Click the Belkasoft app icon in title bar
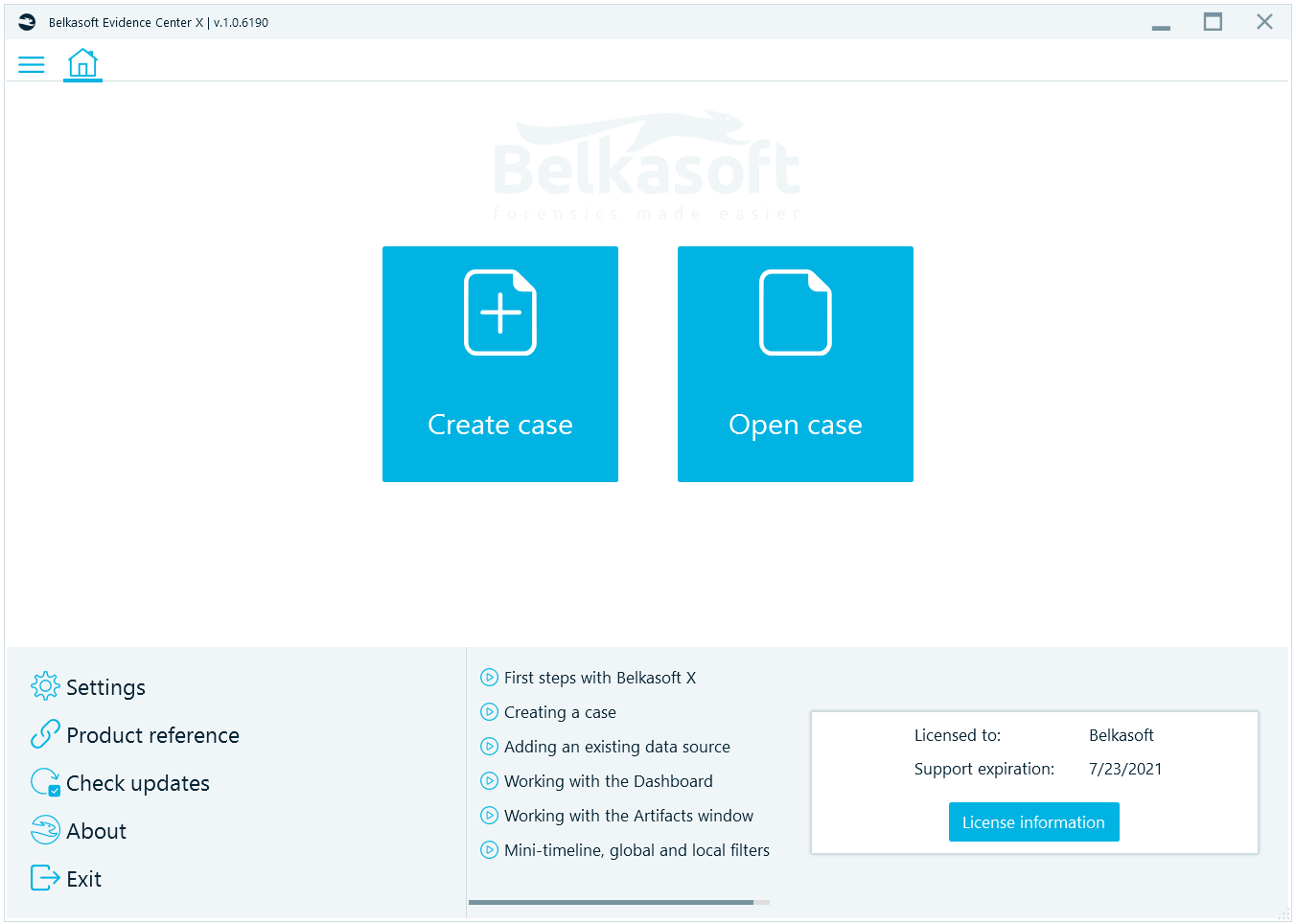Viewport: 1296px width, 924px height. pyautogui.click(x=27, y=22)
